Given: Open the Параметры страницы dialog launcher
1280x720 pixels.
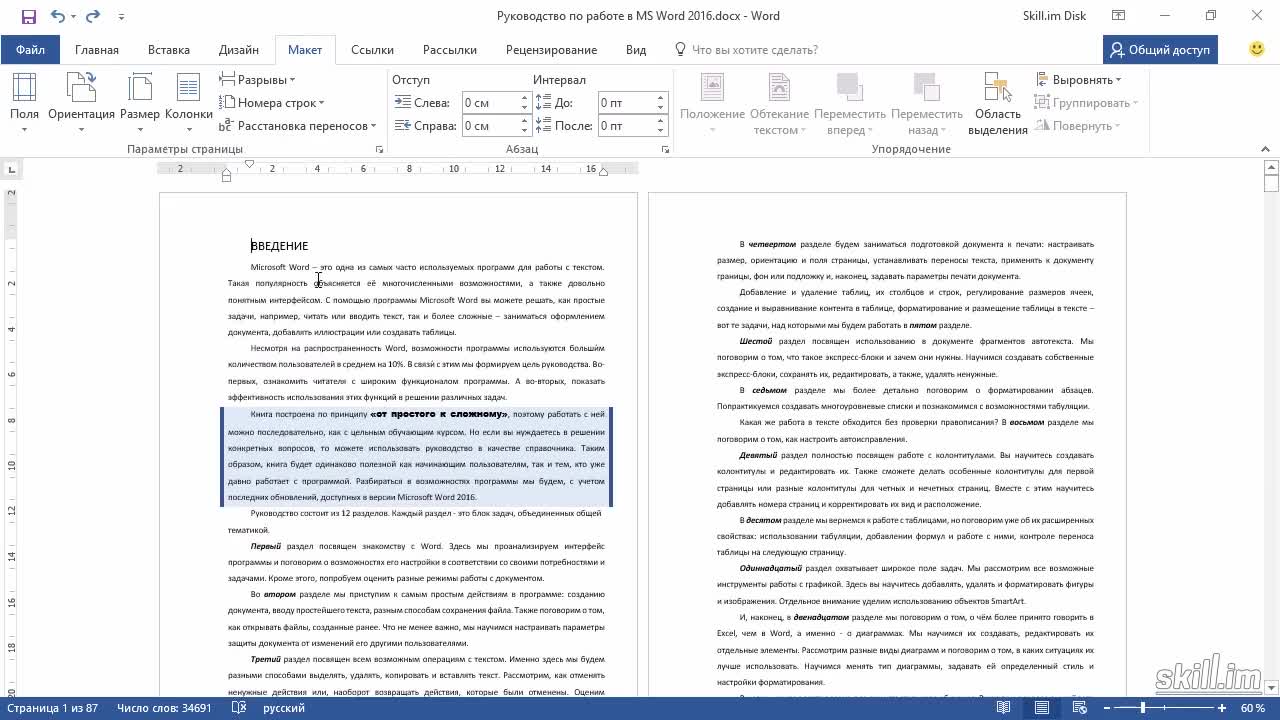Looking at the screenshot, I should pyautogui.click(x=379, y=149).
